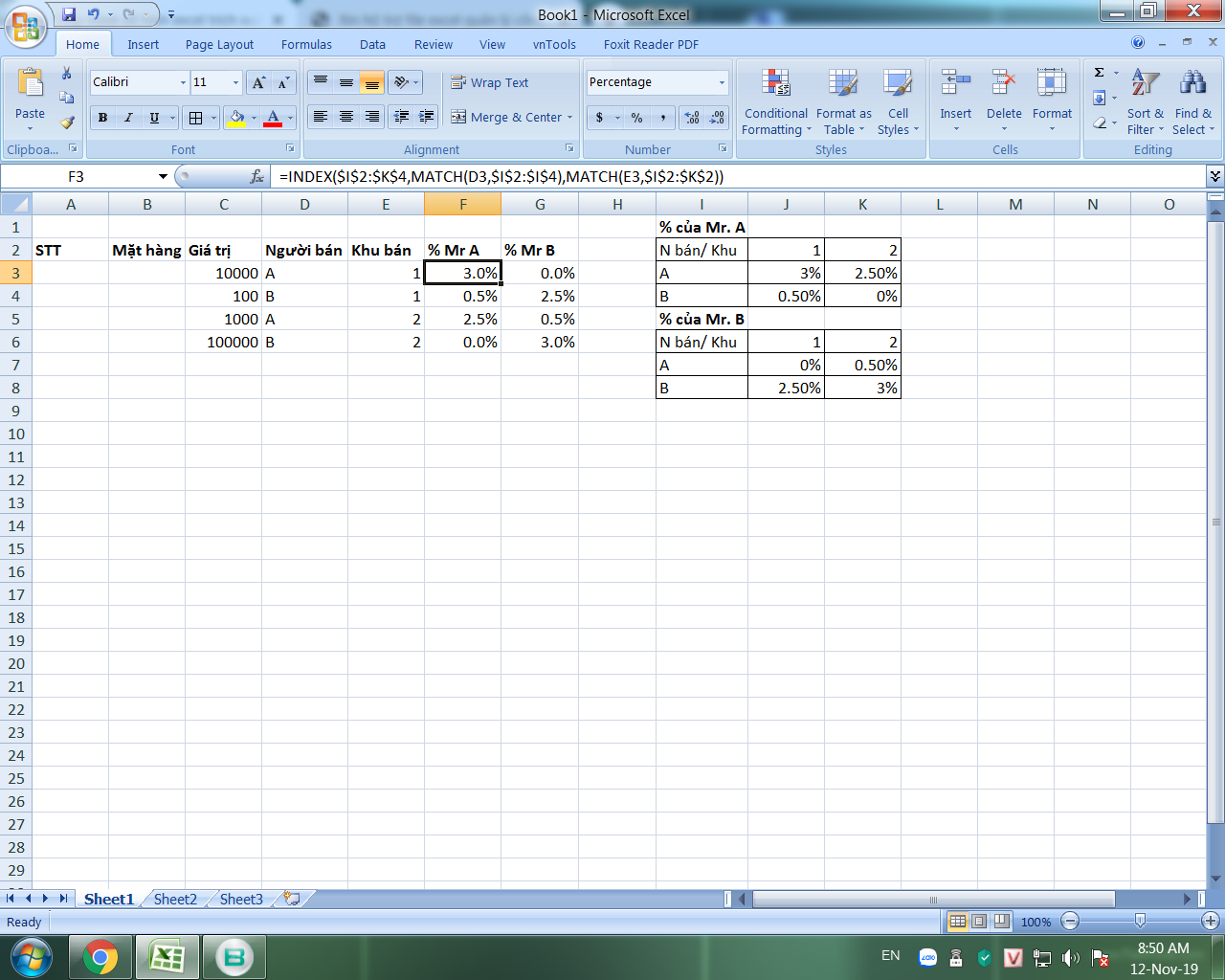Click Insert Function fx button

point(256,176)
